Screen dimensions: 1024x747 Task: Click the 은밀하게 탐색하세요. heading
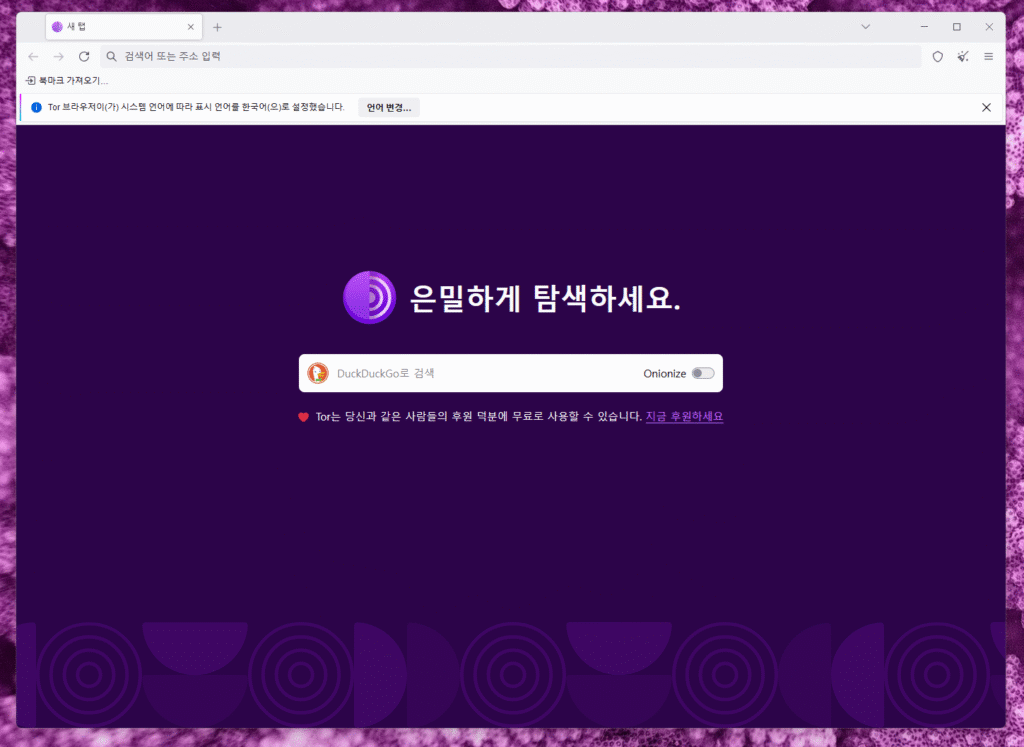pos(545,298)
